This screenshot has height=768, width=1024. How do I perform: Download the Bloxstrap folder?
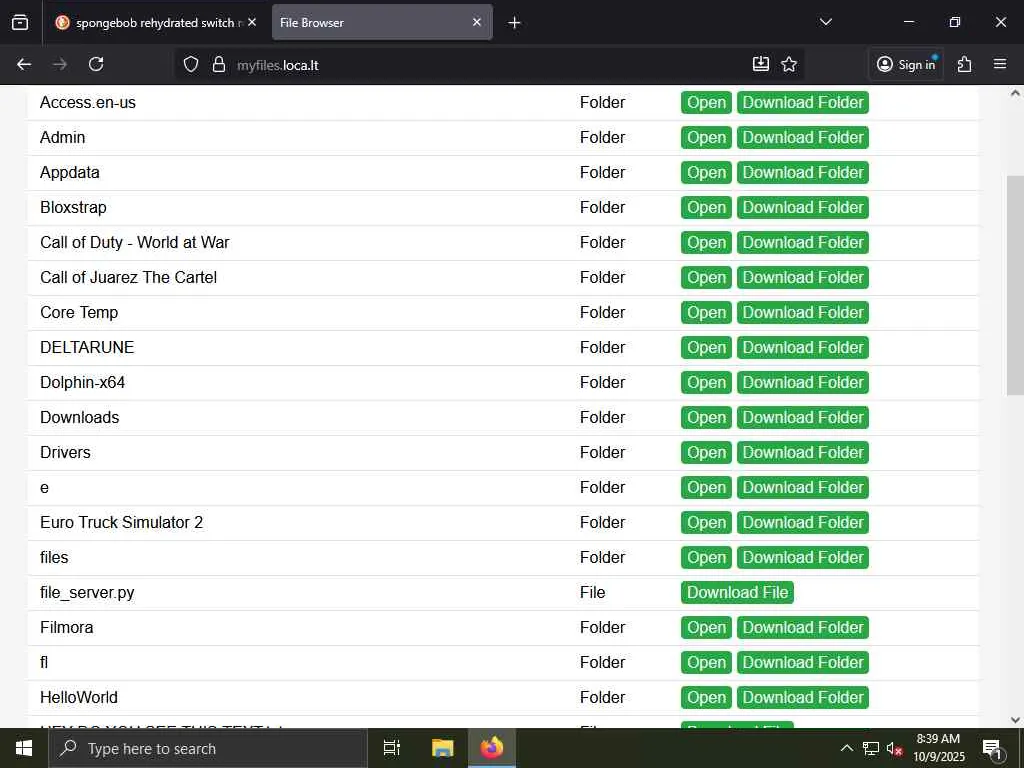tap(803, 208)
